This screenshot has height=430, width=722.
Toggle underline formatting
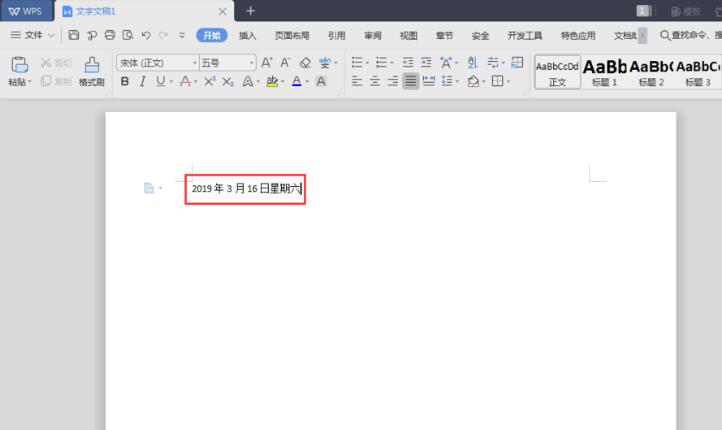pyautogui.click(x=160, y=81)
